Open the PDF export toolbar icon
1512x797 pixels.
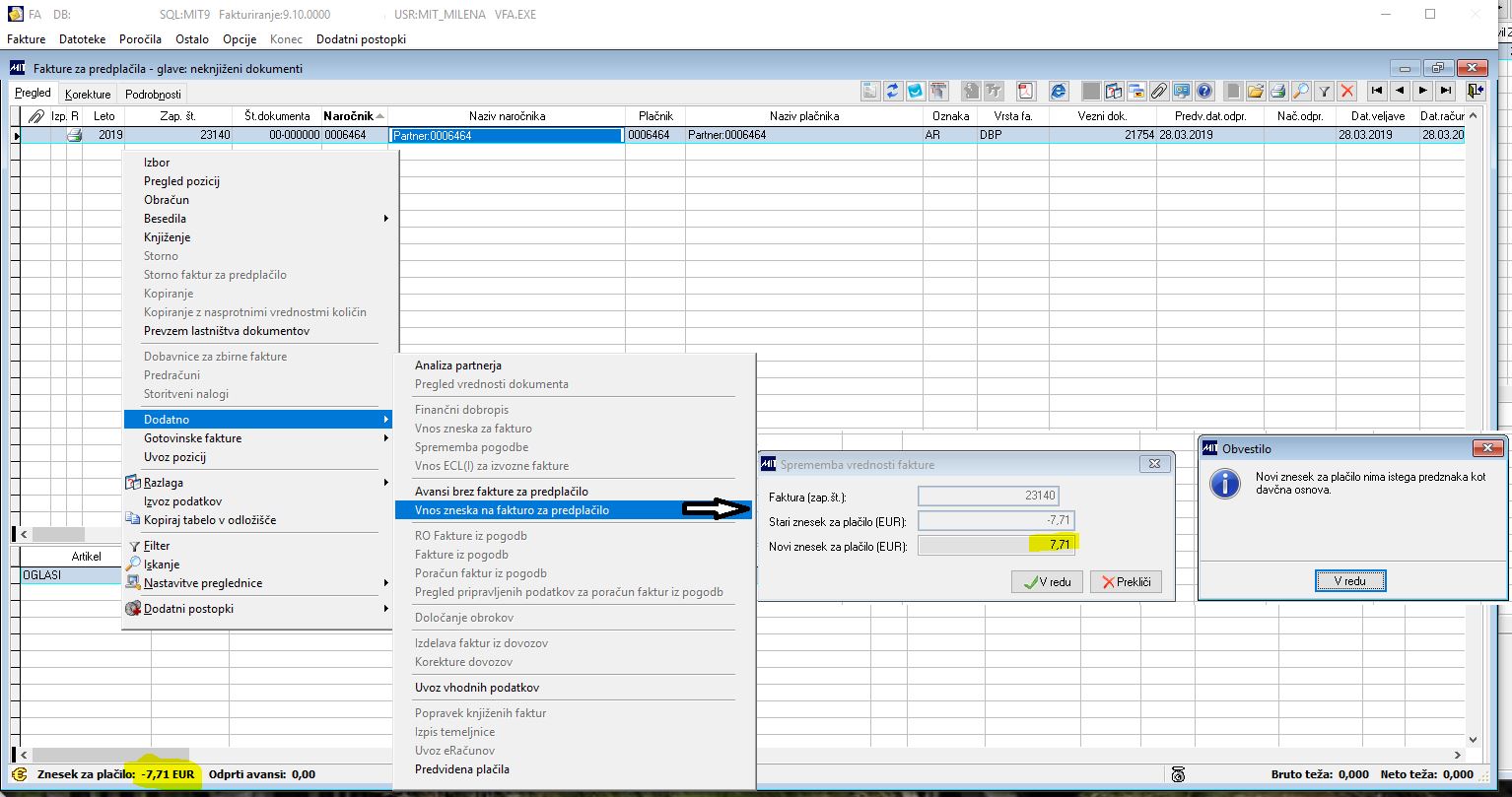coord(1026,91)
